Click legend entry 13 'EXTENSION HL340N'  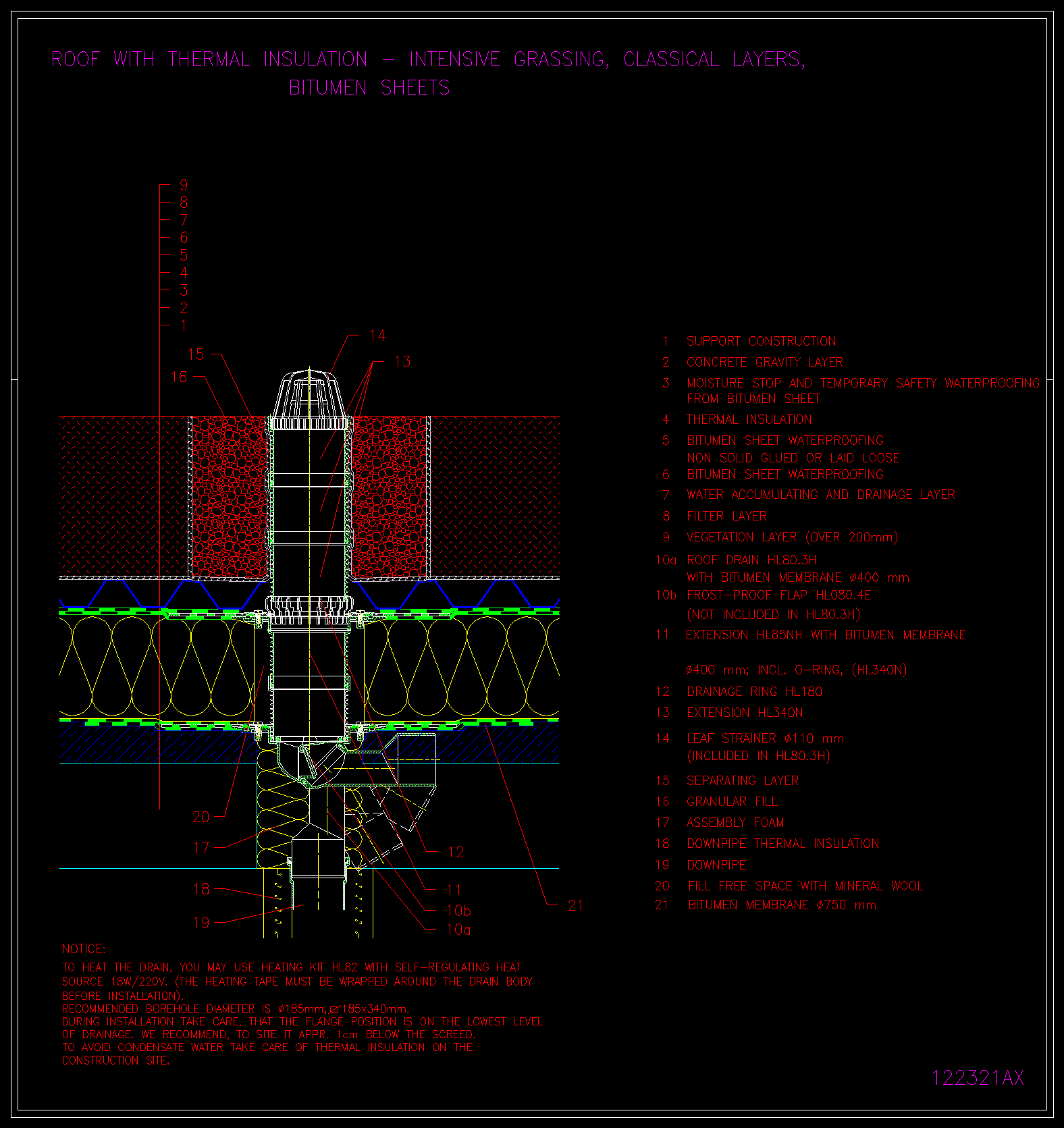(745, 712)
